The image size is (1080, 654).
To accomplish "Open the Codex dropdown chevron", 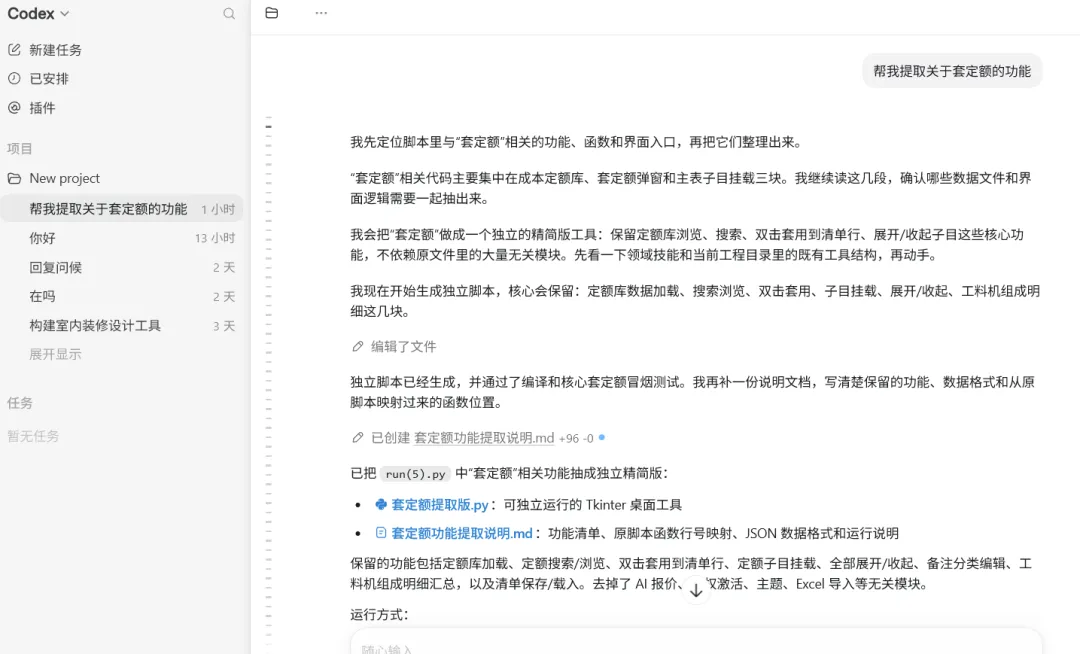I will 65,14.
